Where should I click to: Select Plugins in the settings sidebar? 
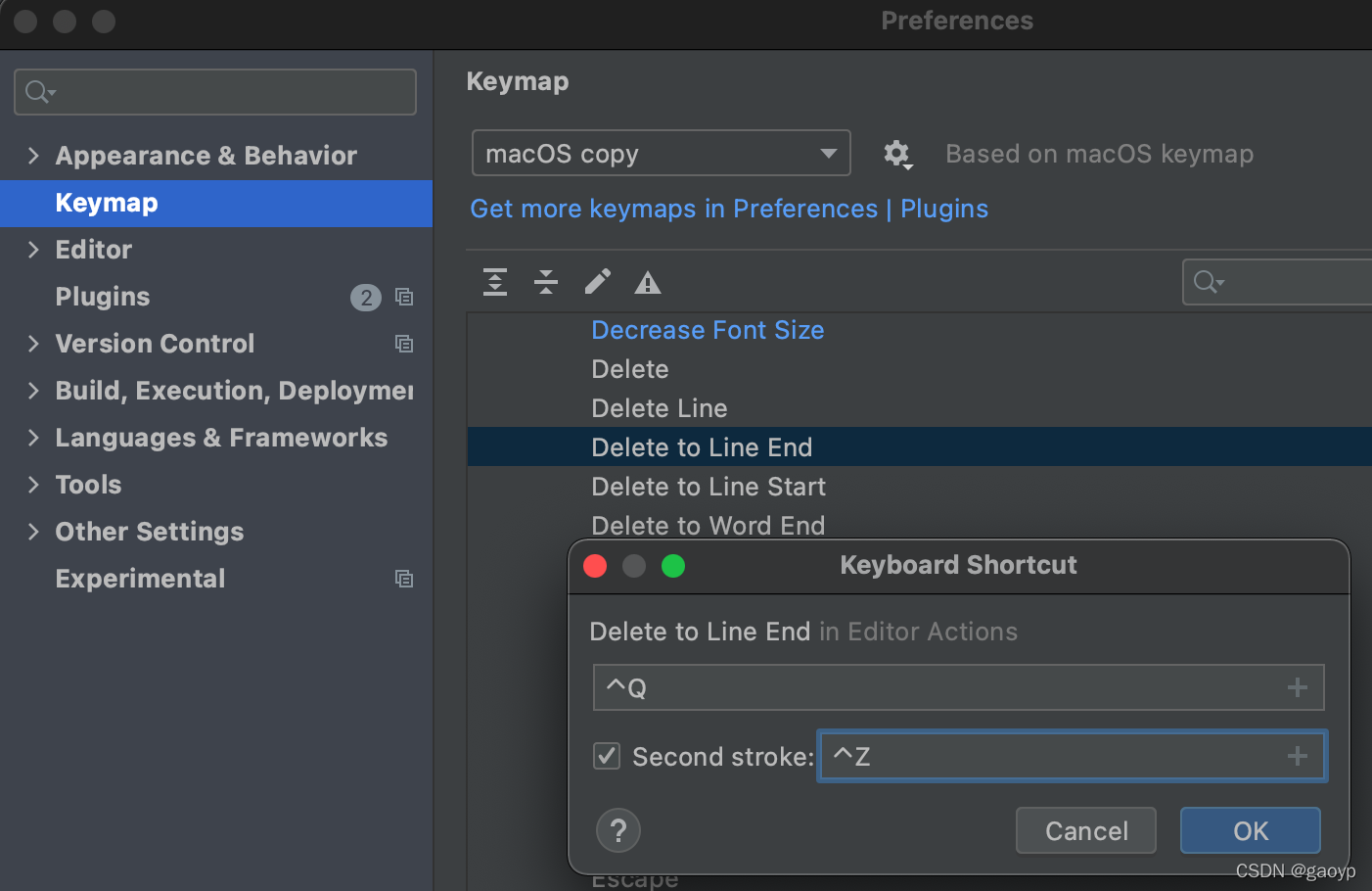pos(103,297)
